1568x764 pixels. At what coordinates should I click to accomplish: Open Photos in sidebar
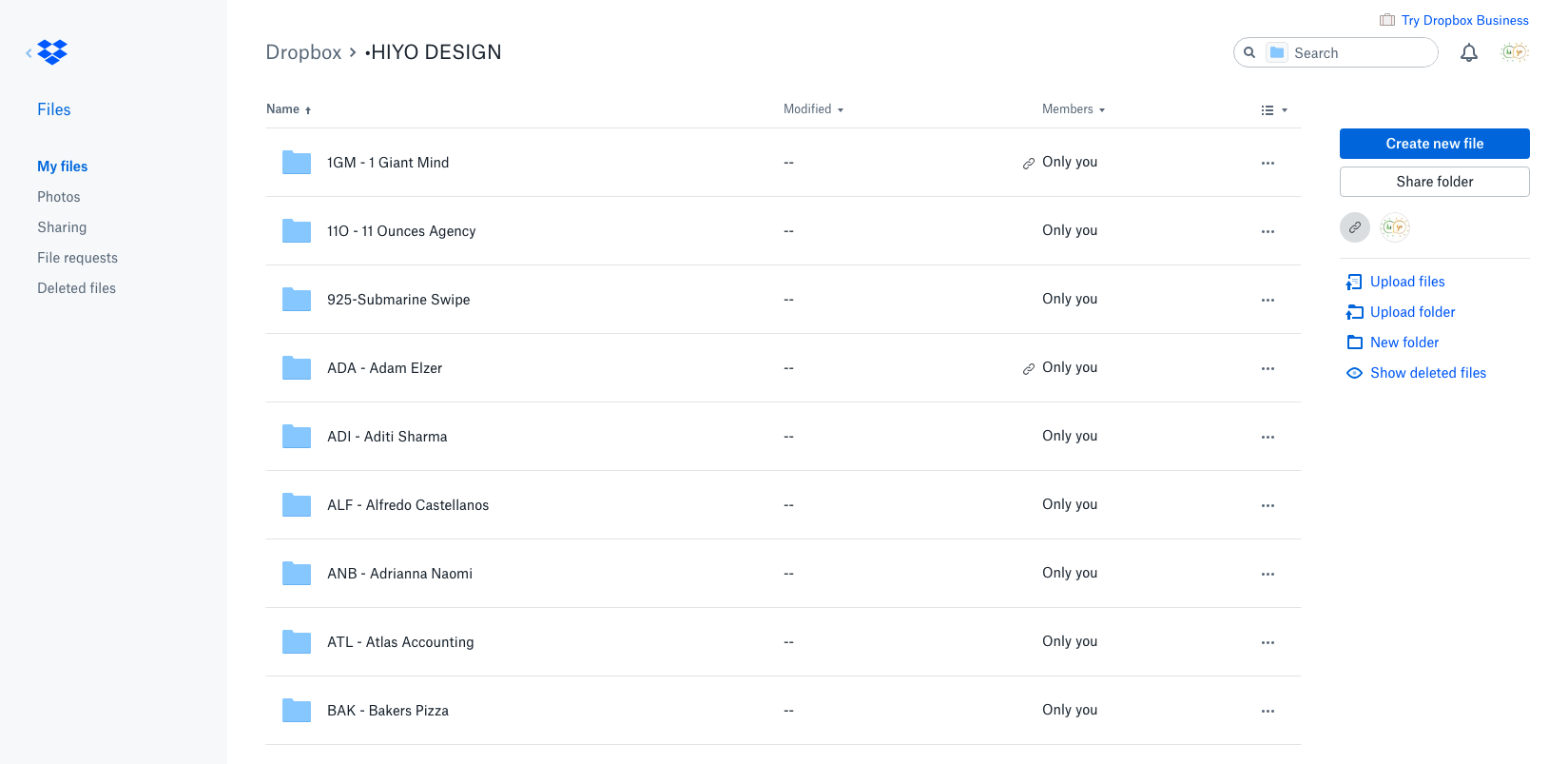[59, 197]
